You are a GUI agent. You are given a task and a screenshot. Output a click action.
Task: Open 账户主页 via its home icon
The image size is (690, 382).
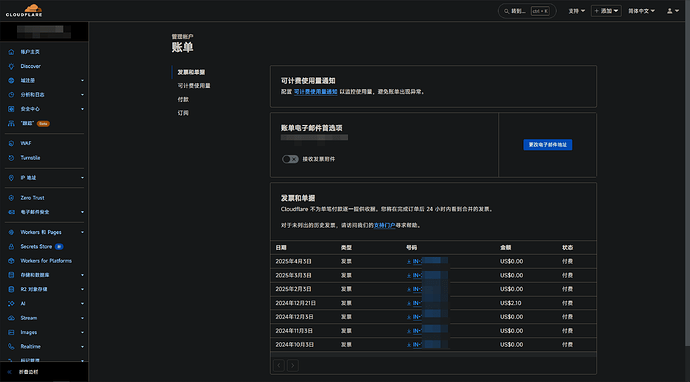[x=11, y=52]
